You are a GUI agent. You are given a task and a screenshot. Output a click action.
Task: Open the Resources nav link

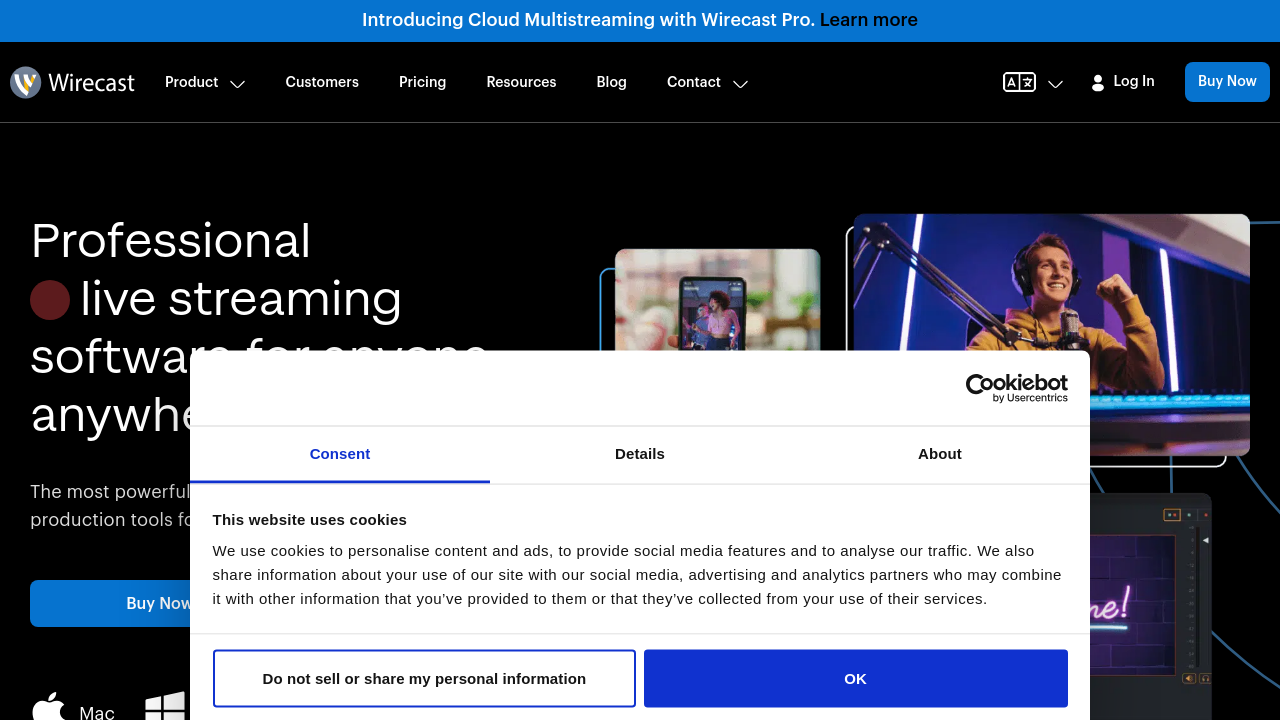pos(521,82)
